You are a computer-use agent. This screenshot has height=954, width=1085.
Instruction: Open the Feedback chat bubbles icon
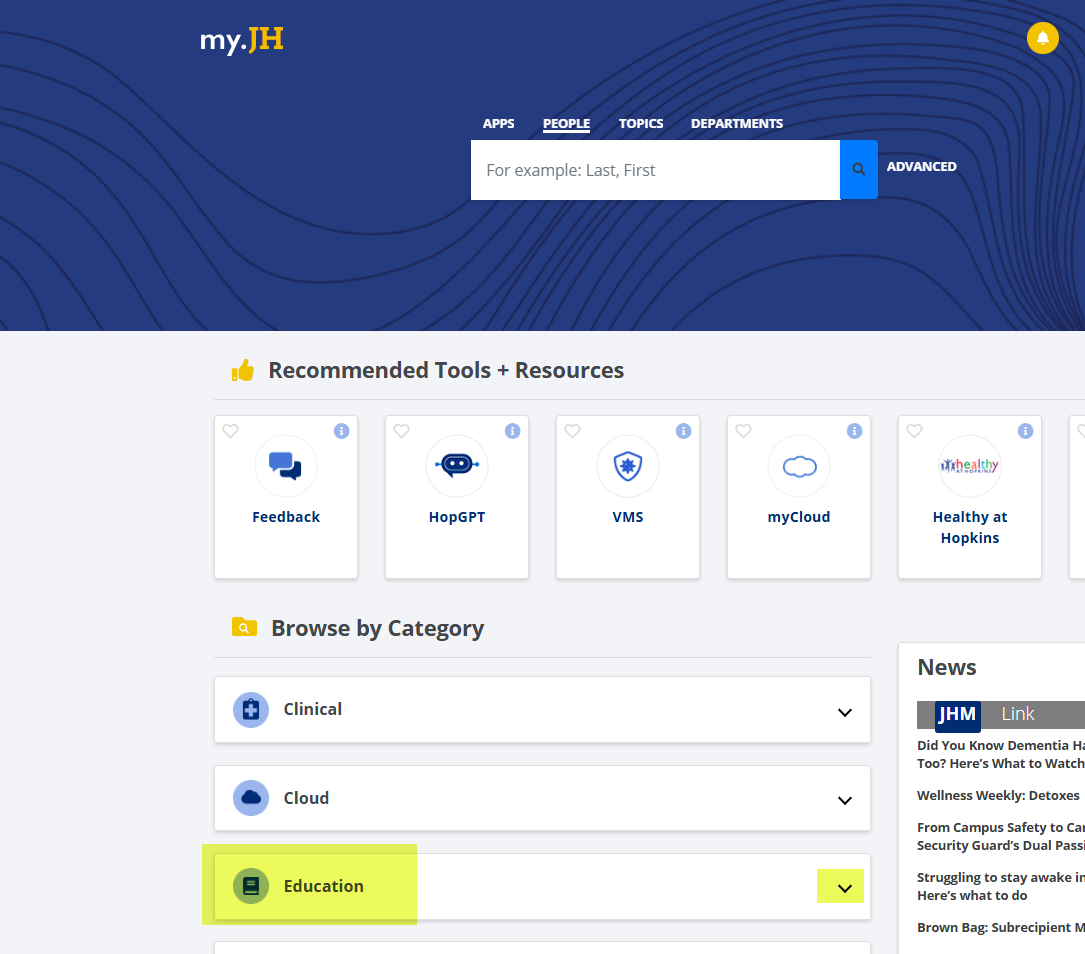click(x=286, y=466)
